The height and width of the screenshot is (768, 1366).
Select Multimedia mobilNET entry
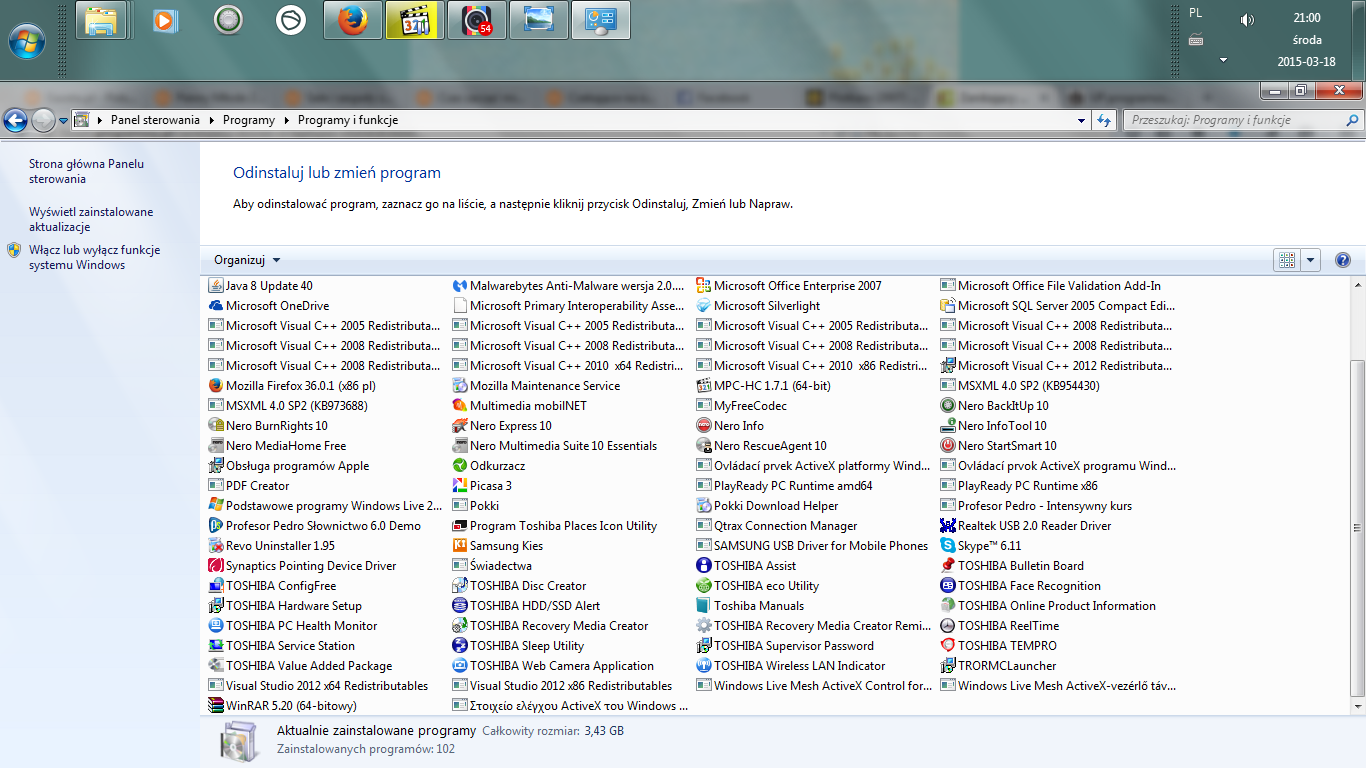[x=520, y=406]
